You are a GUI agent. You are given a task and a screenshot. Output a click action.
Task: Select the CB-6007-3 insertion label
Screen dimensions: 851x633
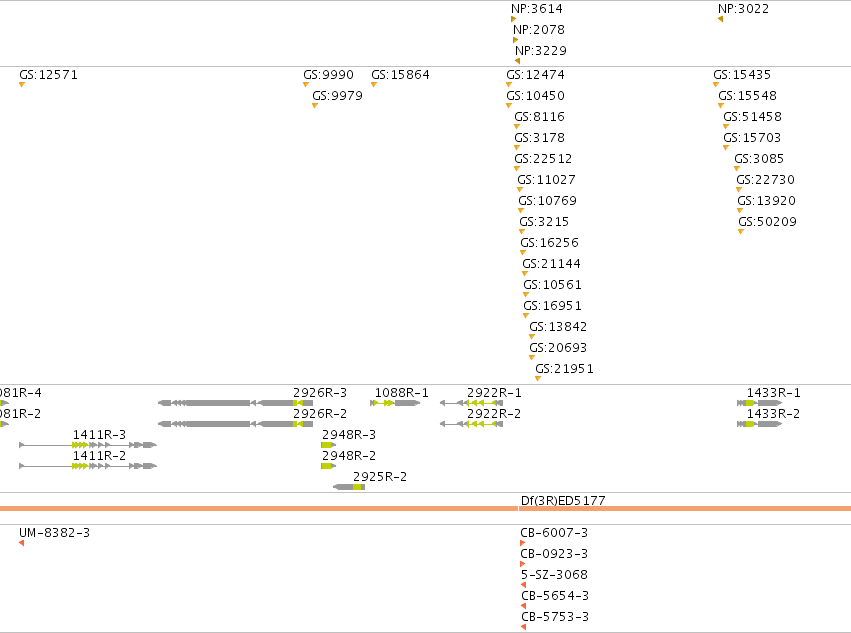point(554,533)
